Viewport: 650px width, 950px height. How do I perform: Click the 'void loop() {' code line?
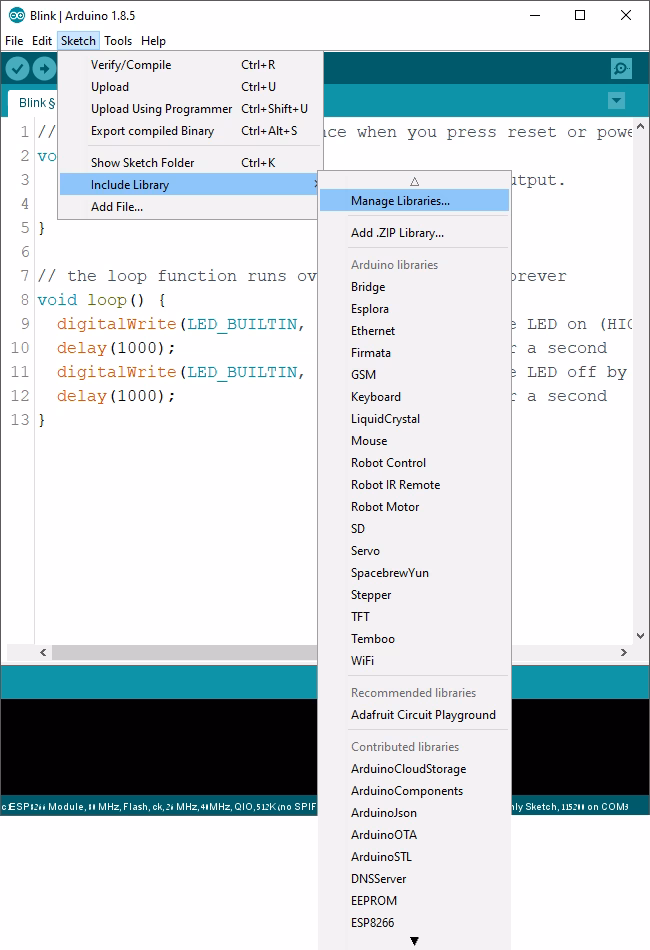pyautogui.click(x=101, y=300)
